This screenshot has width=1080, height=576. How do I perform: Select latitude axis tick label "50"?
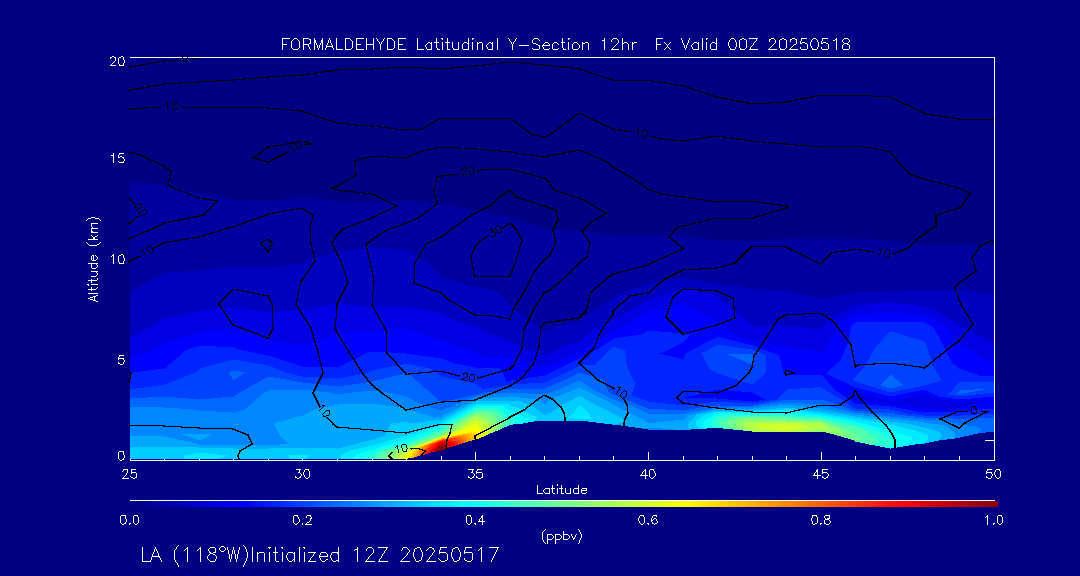(993, 474)
